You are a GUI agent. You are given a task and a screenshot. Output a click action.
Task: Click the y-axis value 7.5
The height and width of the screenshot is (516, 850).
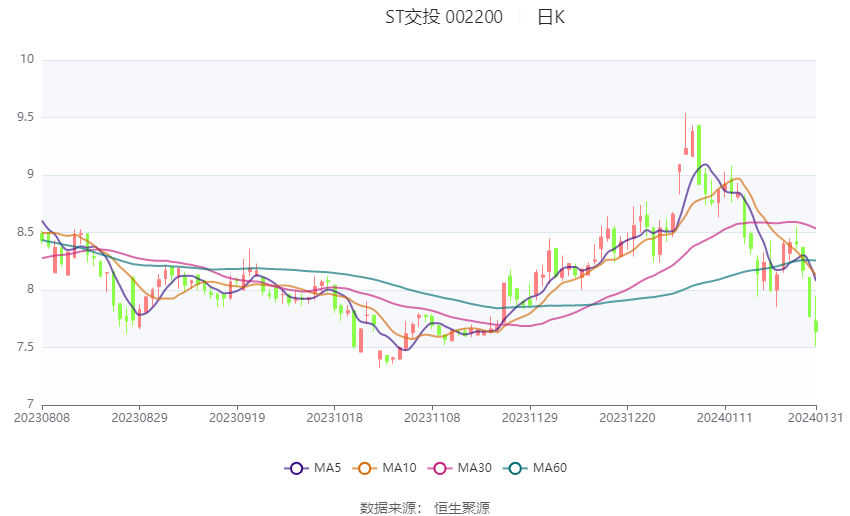click(x=25, y=347)
